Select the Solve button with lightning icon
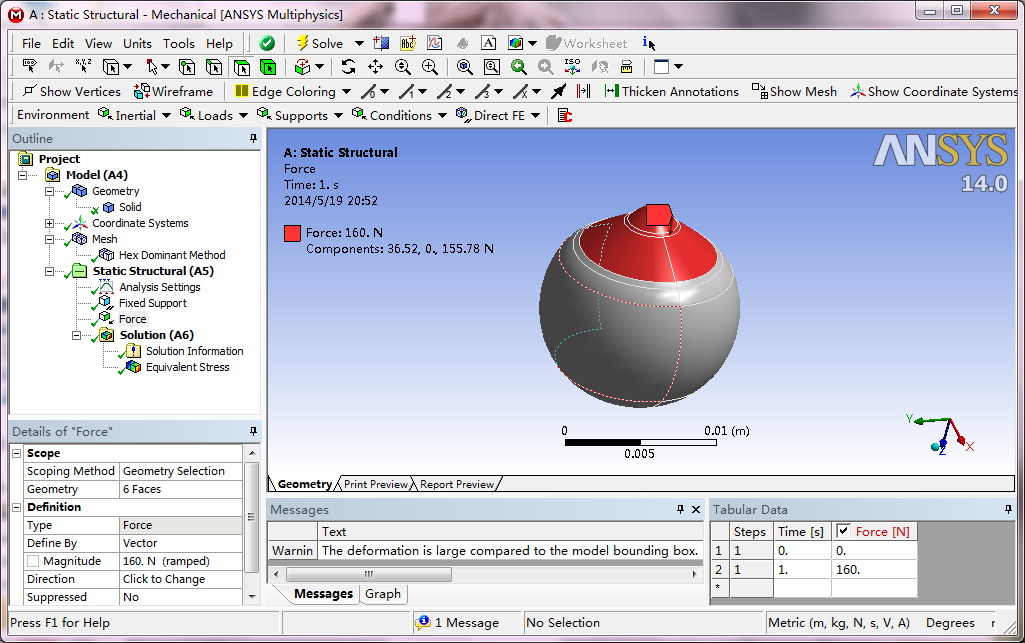 click(x=320, y=43)
